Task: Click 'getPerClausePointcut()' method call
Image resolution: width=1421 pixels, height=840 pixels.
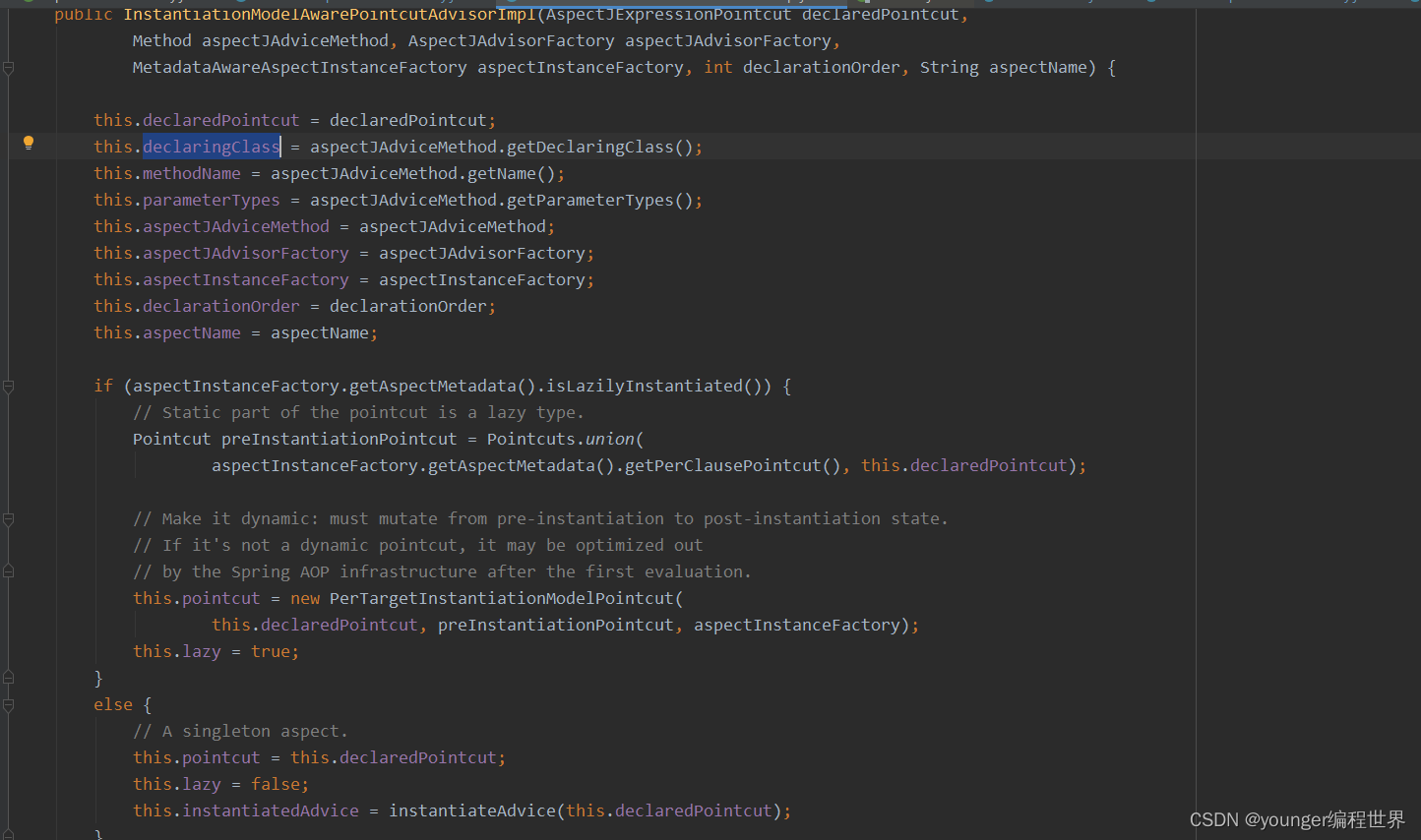Action: coord(733,465)
